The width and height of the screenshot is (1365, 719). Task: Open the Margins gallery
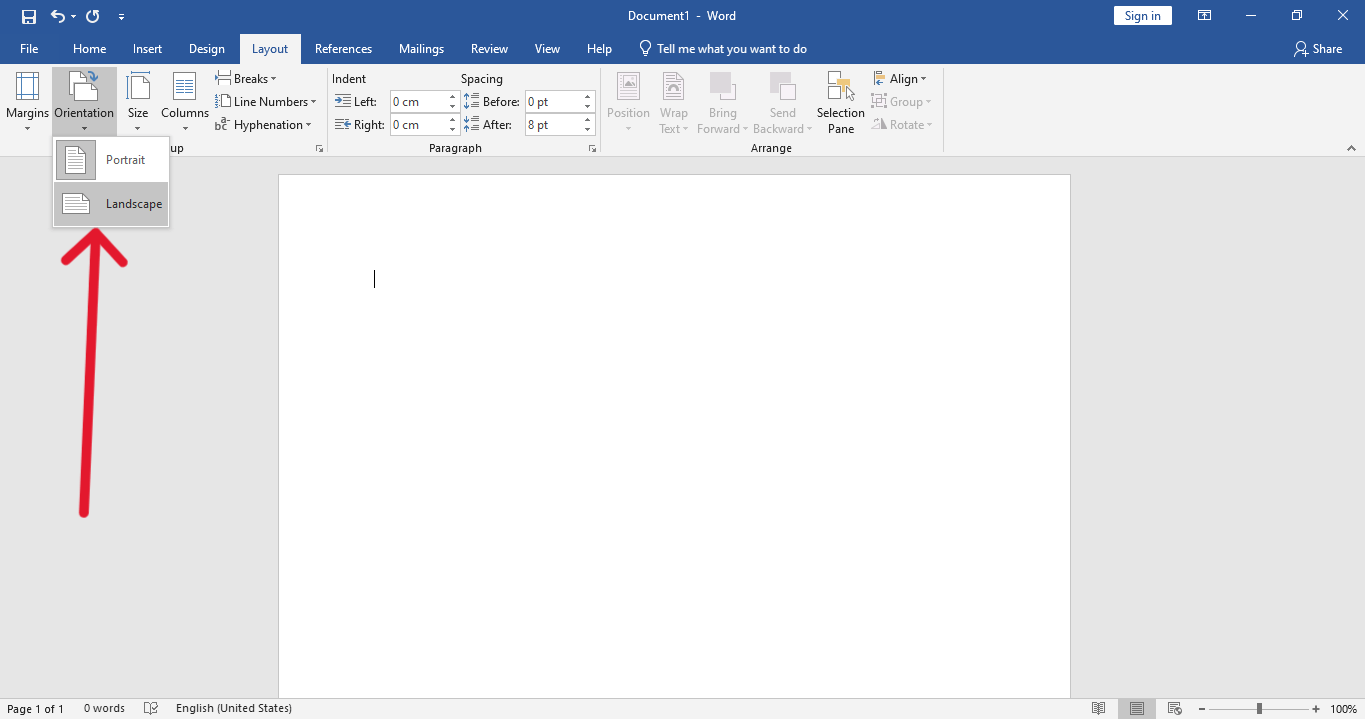pyautogui.click(x=27, y=102)
